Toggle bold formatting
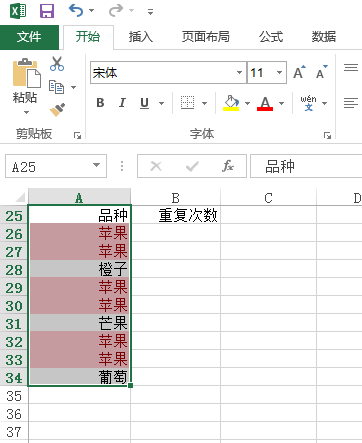The height and width of the screenshot is (443, 362). (100, 103)
